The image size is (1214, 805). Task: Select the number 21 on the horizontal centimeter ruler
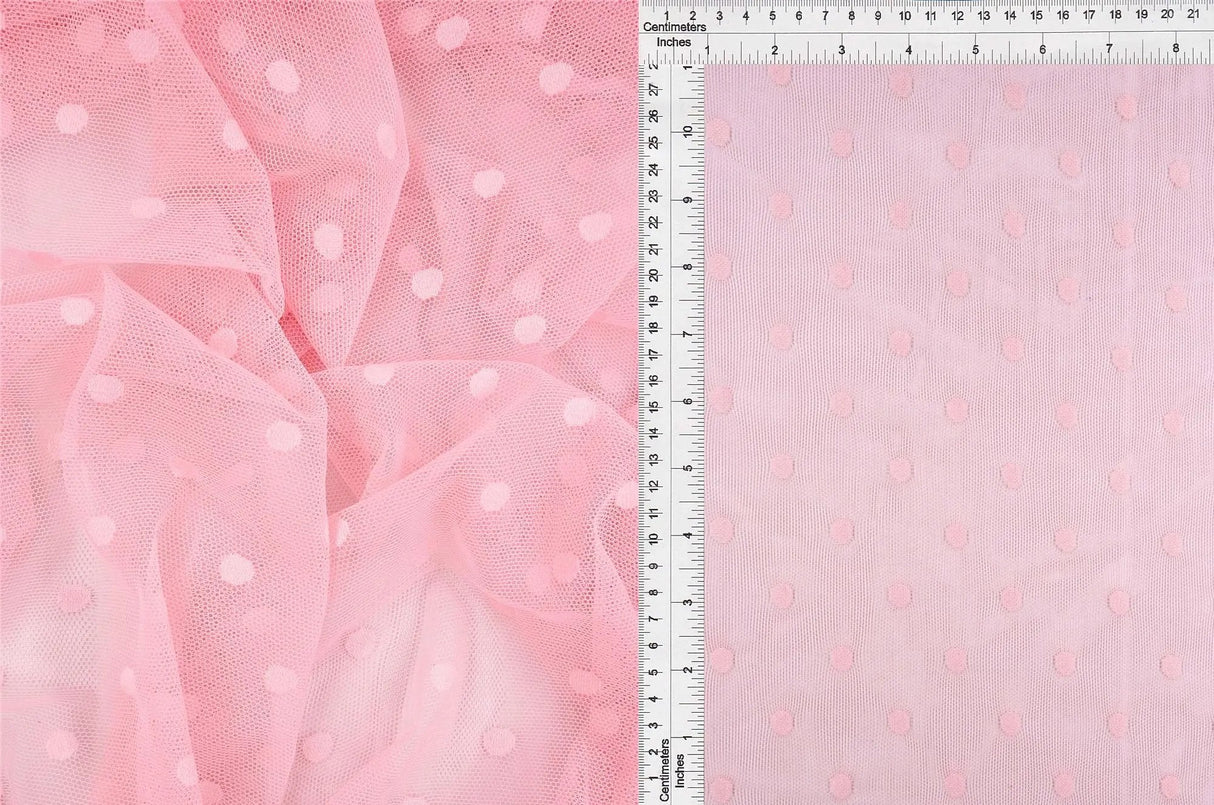1192,12
